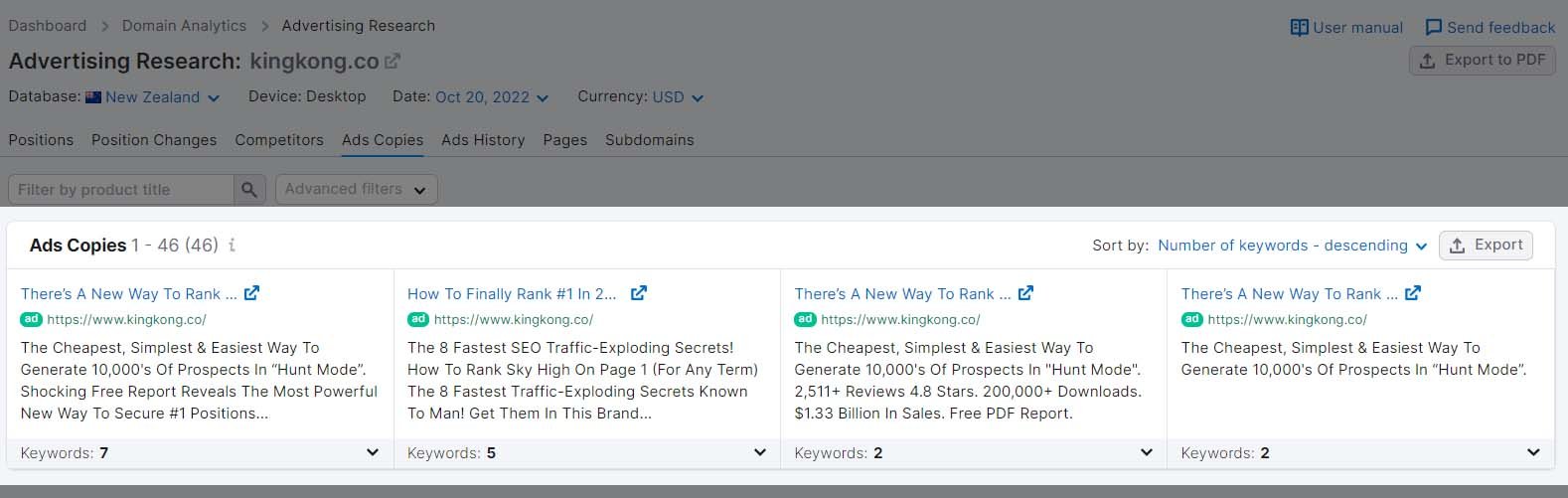Go to Dashboard breadcrumb

click(48, 26)
